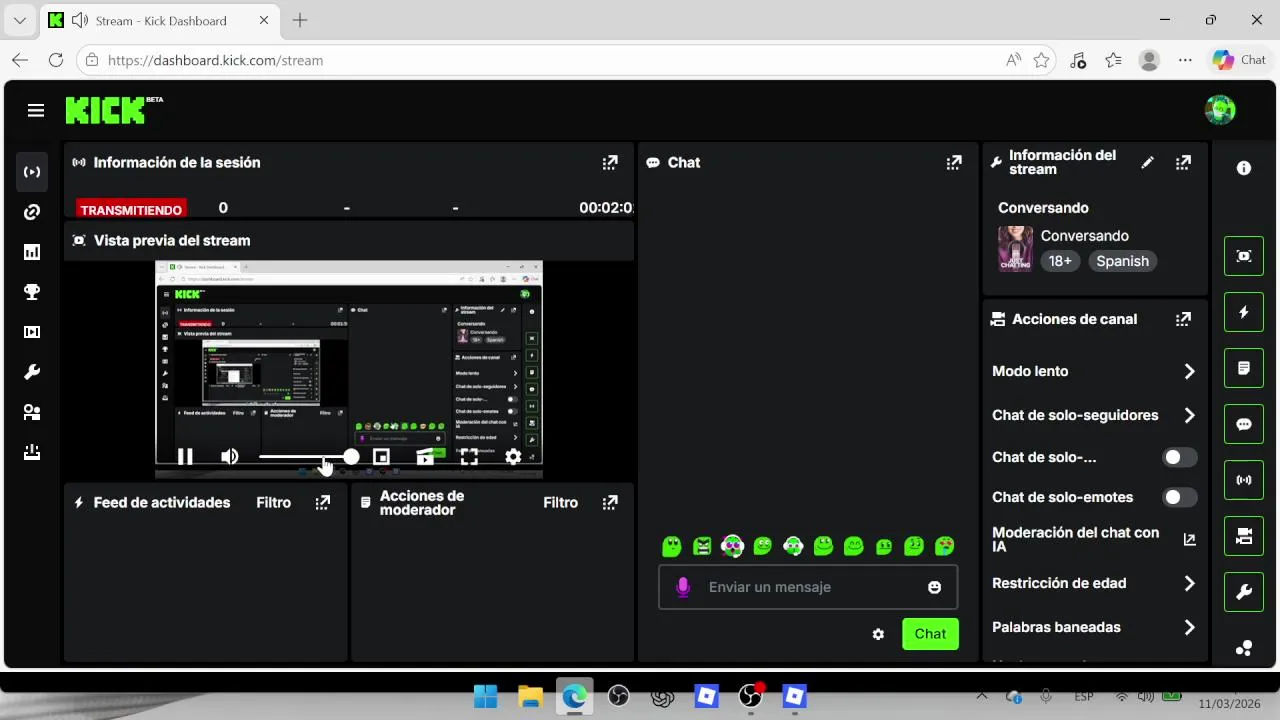Viewport: 1280px width, 720px height.
Task: Show hidden icons in system tray
Action: (x=981, y=696)
